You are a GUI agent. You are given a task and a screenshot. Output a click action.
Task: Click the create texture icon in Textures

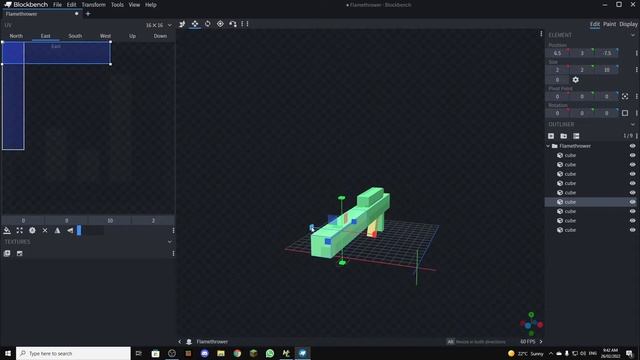(20, 253)
